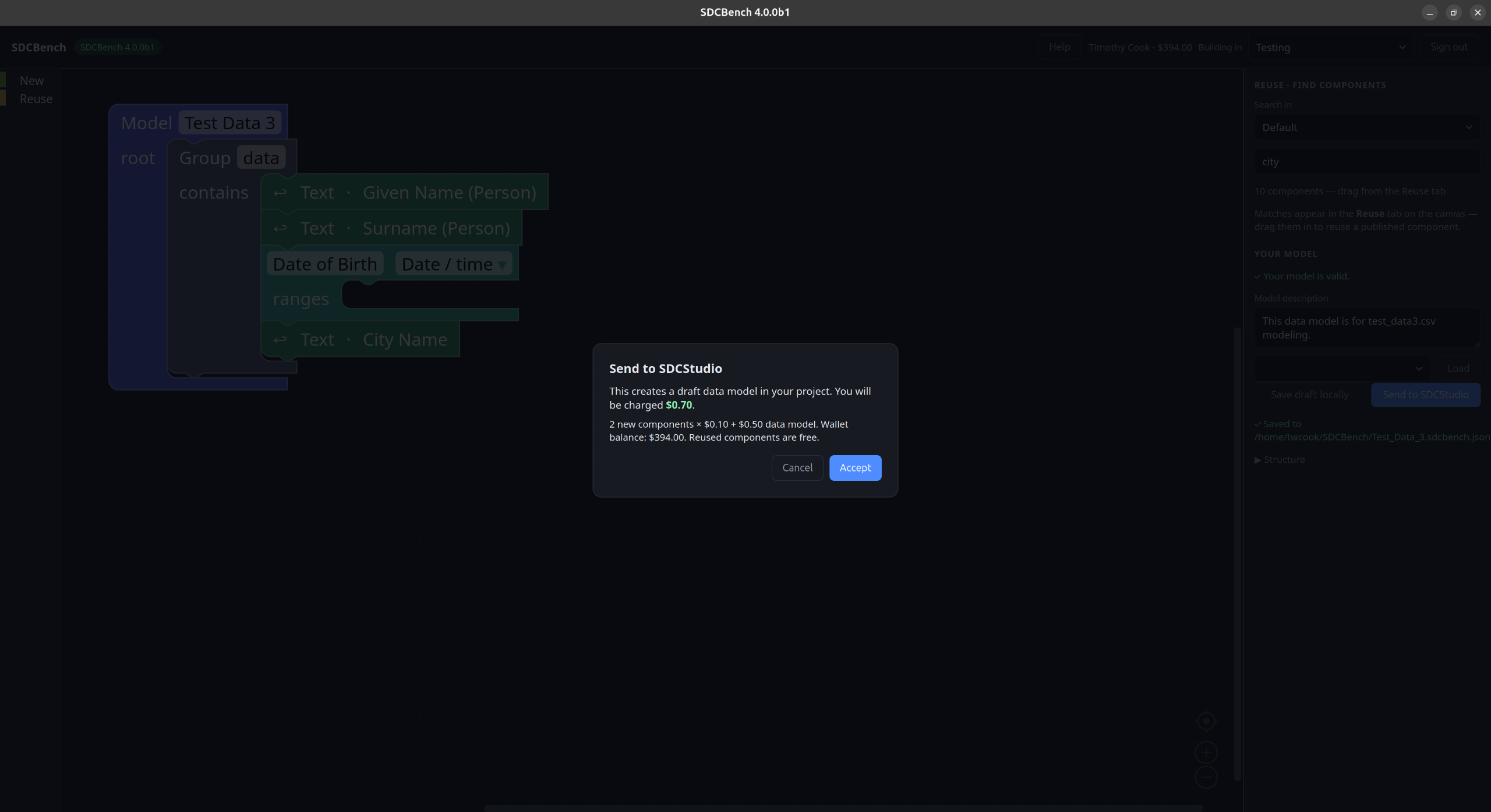Click reuse arrow icon on Given Name block
Screen dimensions: 1491x812
click(280, 193)
